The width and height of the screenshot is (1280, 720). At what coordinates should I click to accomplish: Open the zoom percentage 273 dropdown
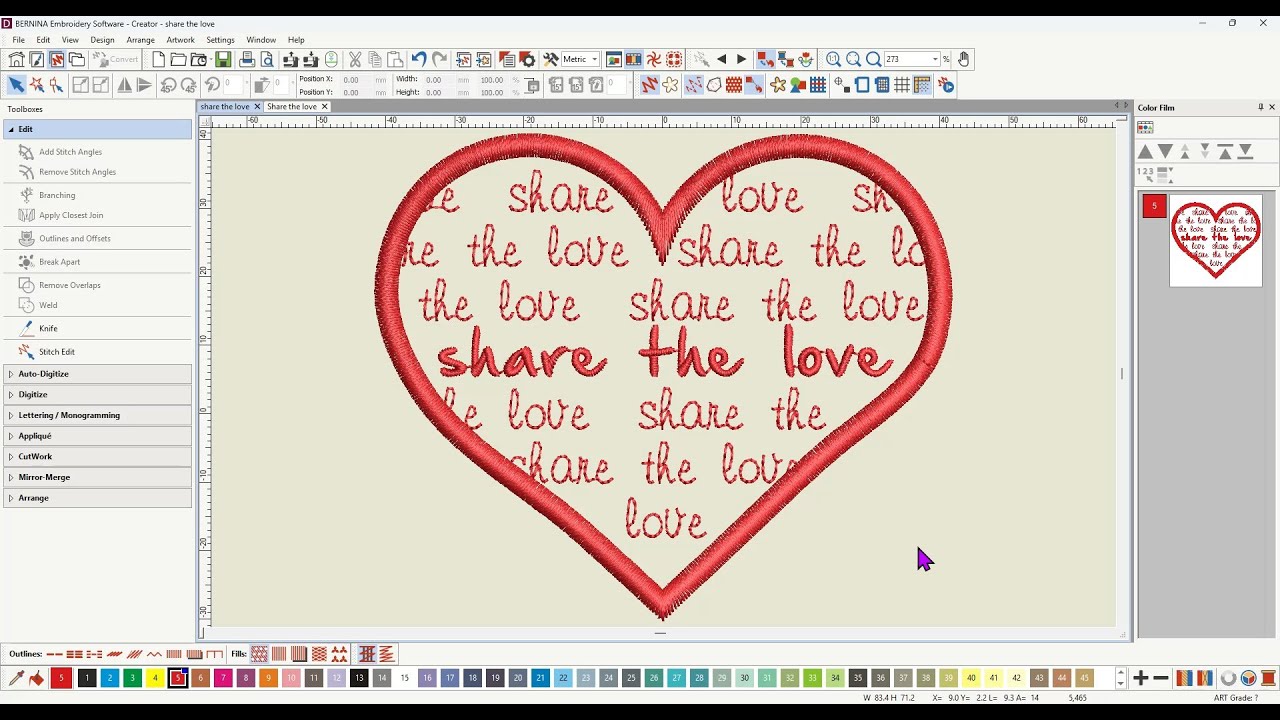[935, 59]
